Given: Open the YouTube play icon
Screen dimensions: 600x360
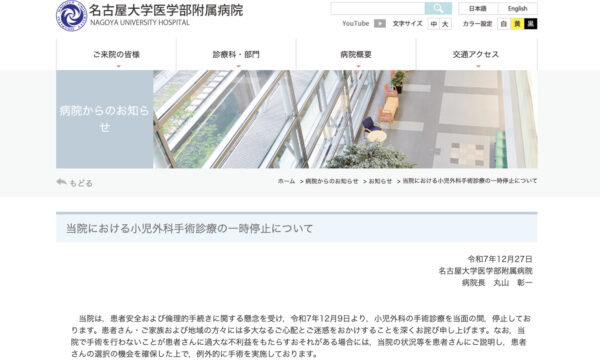Looking at the screenshot, I should coord(380,24).
